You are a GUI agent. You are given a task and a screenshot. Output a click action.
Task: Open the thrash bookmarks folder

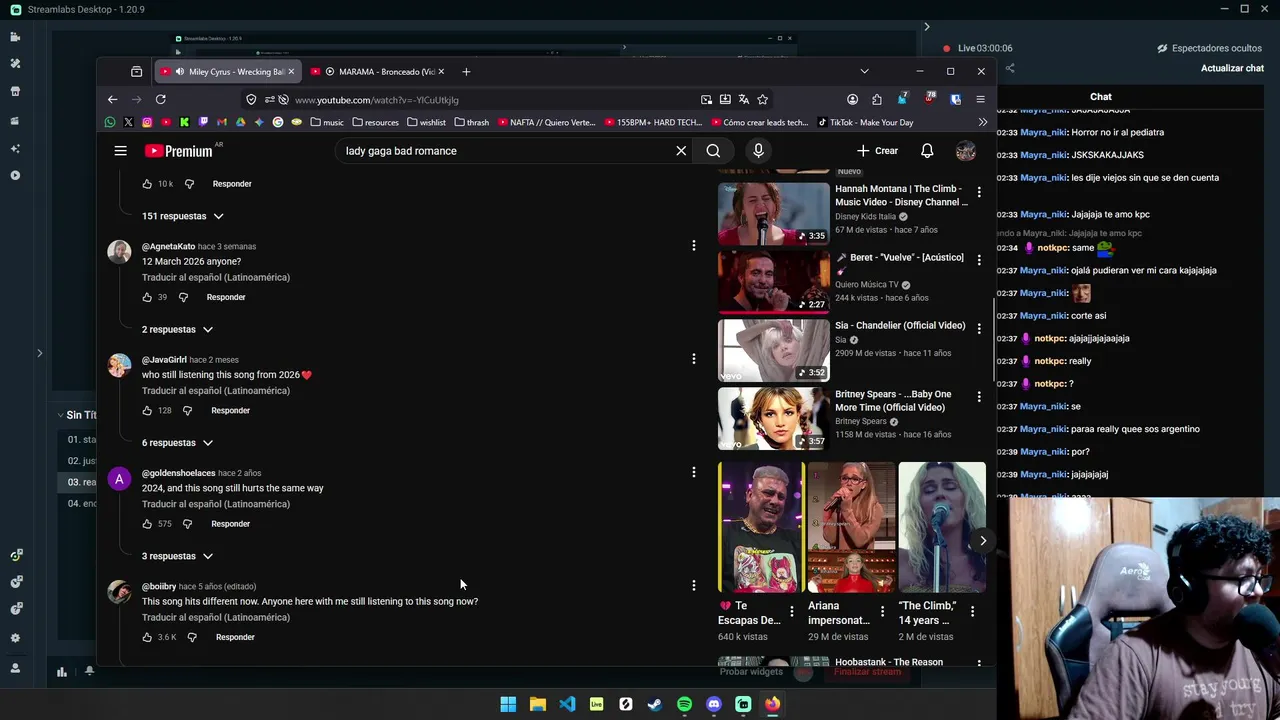pos(471,122)
